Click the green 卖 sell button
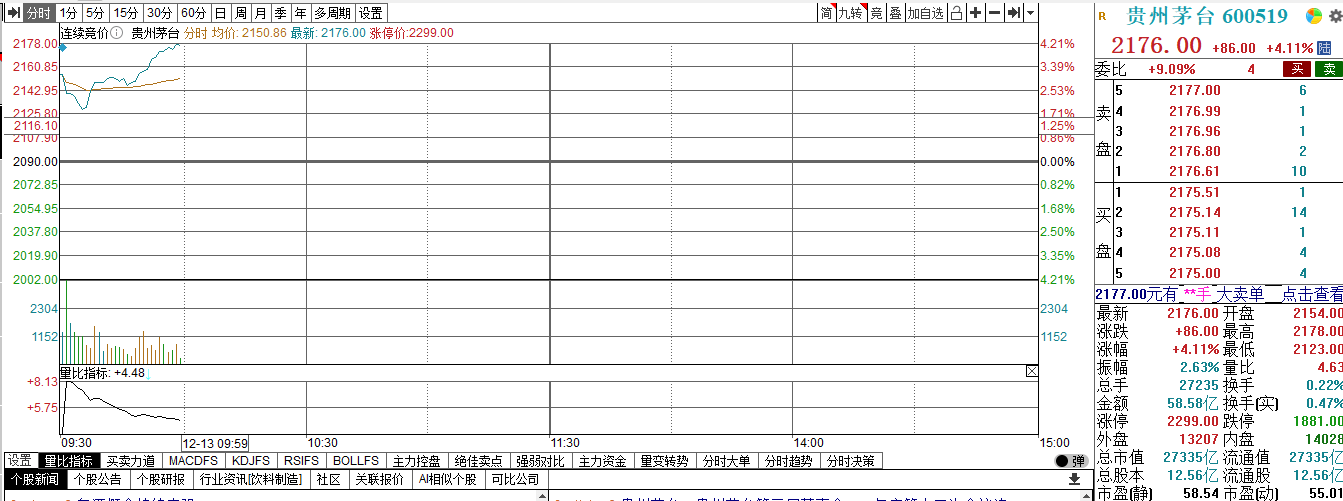Viewport: 1343px width, 501px height. [x=1328, y=69]
